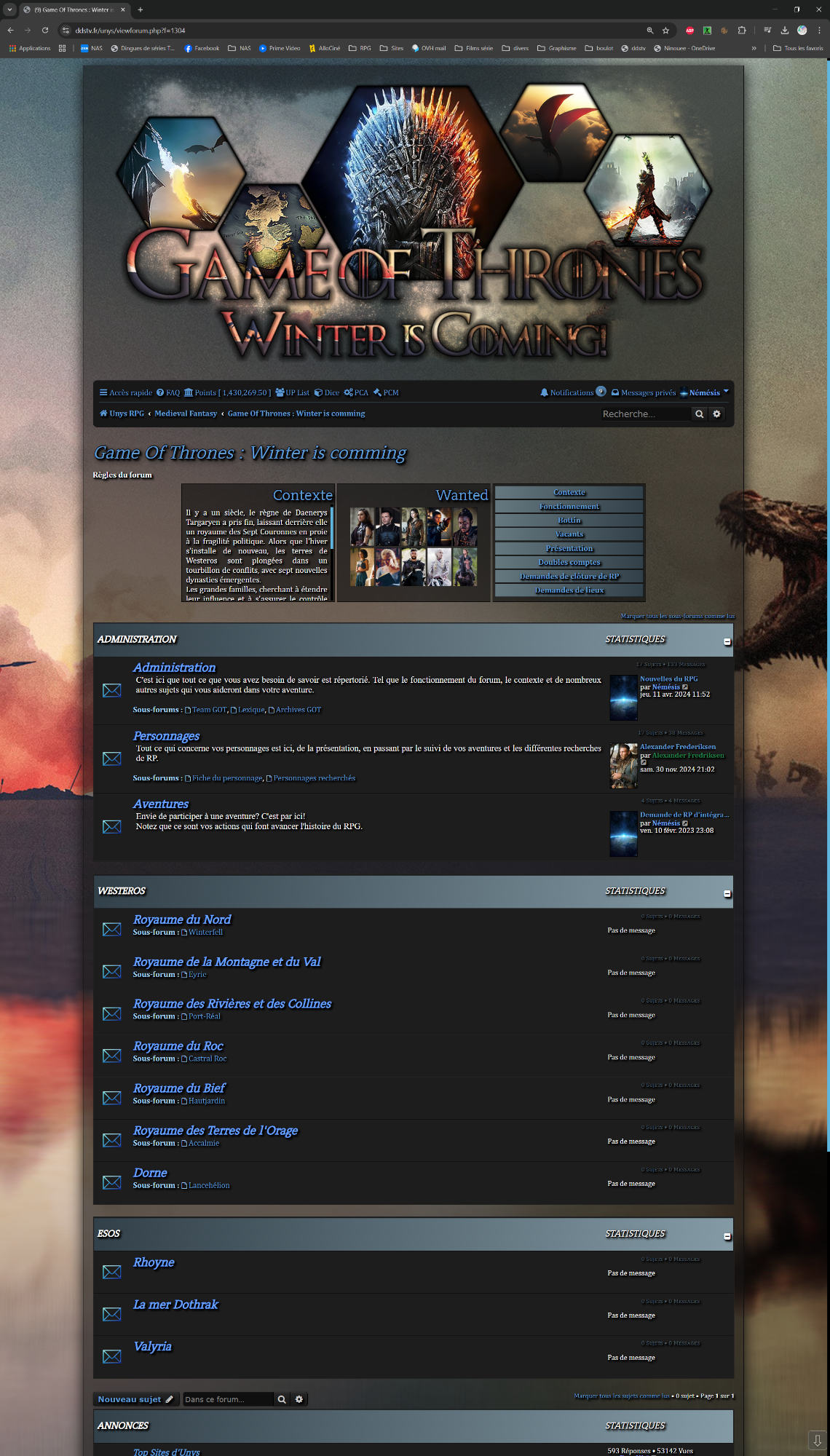Click Marquer tous les sujets comme lus
The height and width of the screenshot is (1456, 830).
click(622, 1396)
